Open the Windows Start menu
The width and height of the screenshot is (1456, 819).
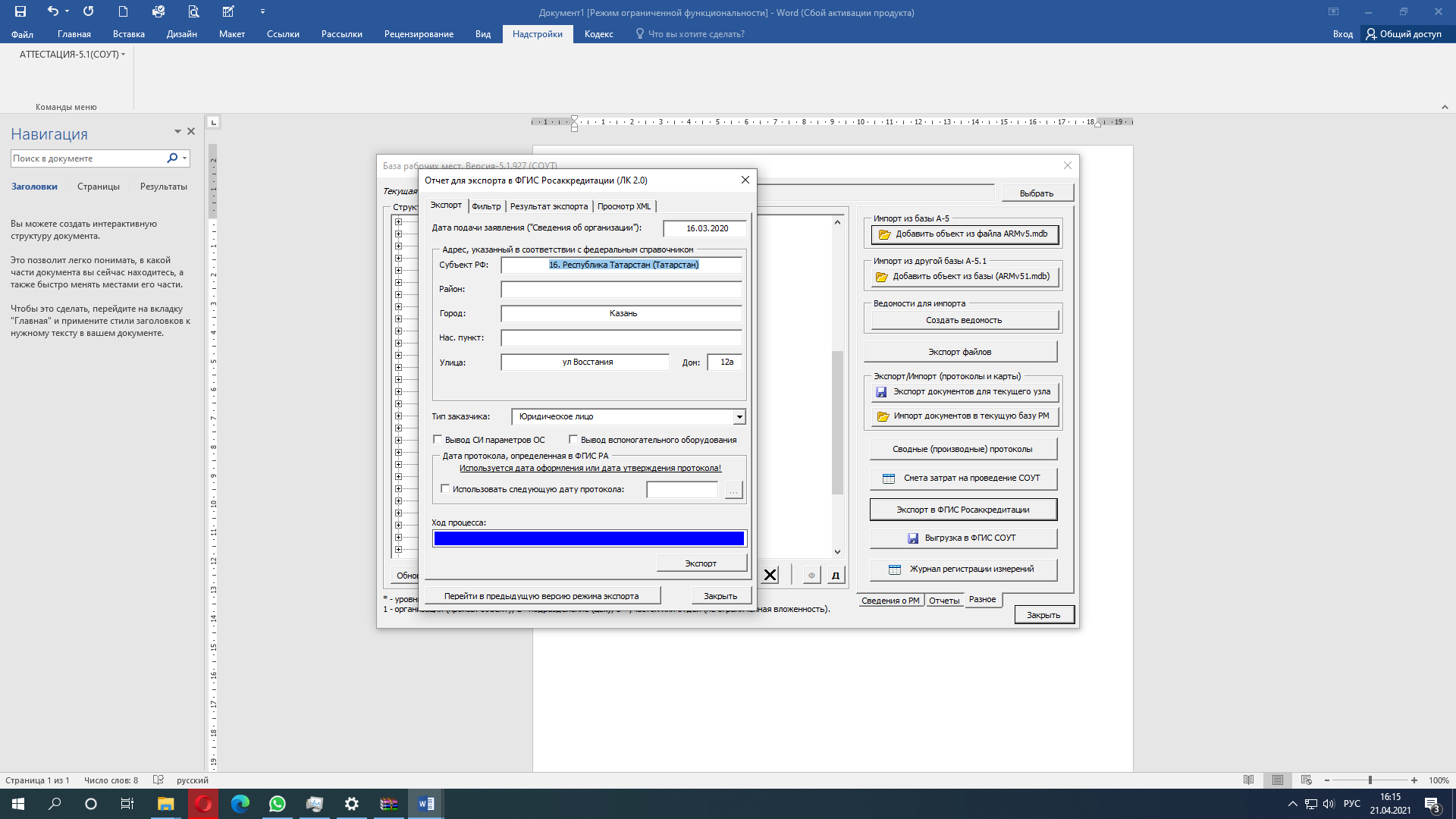tap(18, 804)
